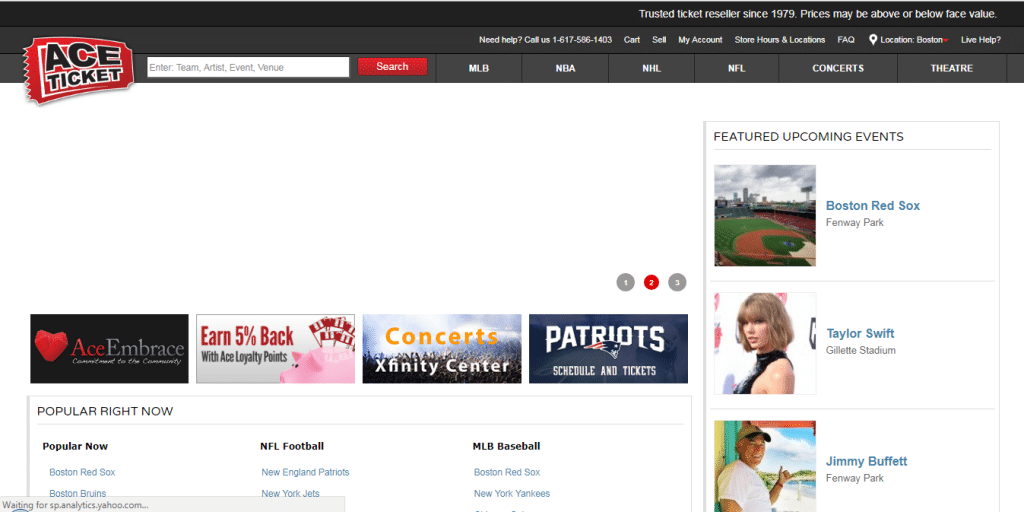This screenshot has height=512, width=1024.
Task: Click the Live Help? link
Action: point(980,40)
